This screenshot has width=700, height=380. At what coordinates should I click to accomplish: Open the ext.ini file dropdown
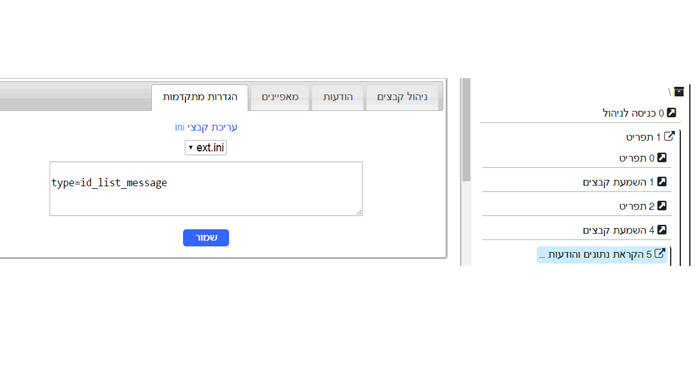(206, 147)
